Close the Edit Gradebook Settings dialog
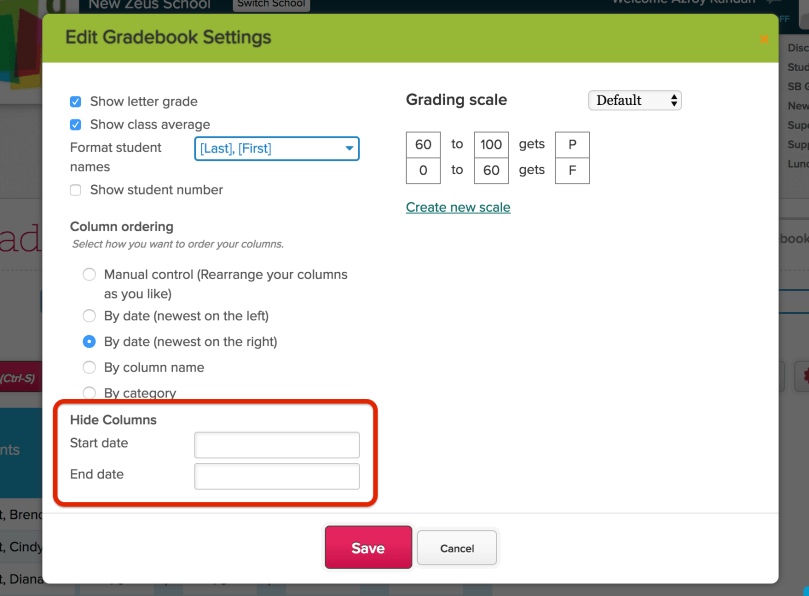The height and width of the screenshot is (596, 809). [764, 39]
